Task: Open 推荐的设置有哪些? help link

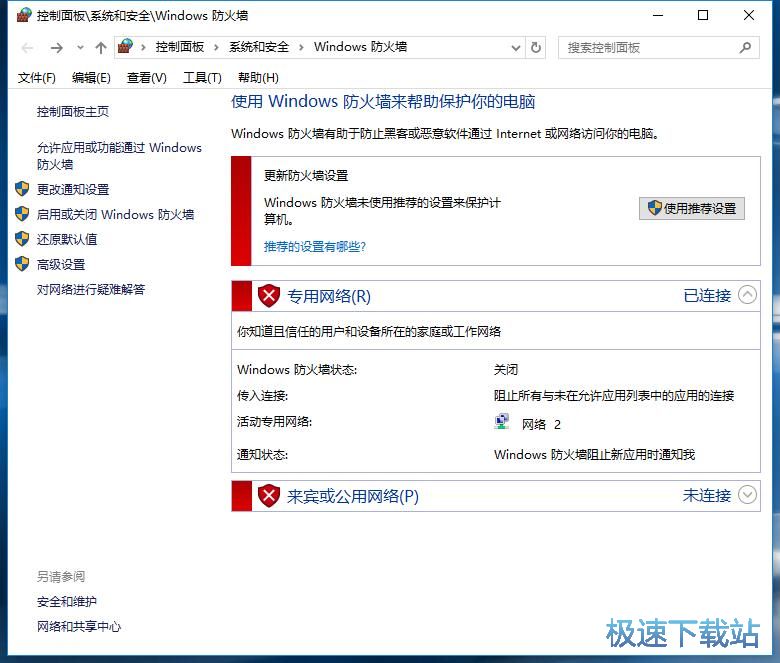Action: coord(315,247)
